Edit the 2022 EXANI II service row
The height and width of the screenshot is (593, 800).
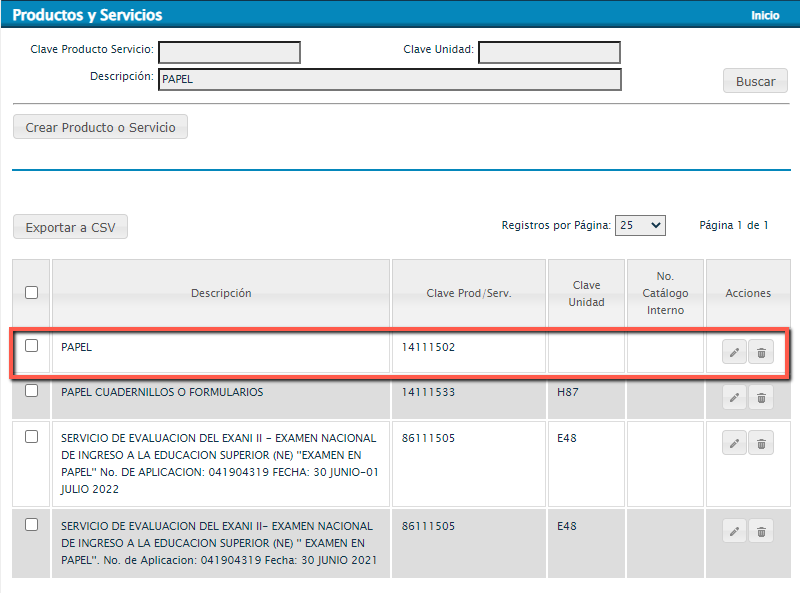[x=734, y=444]
